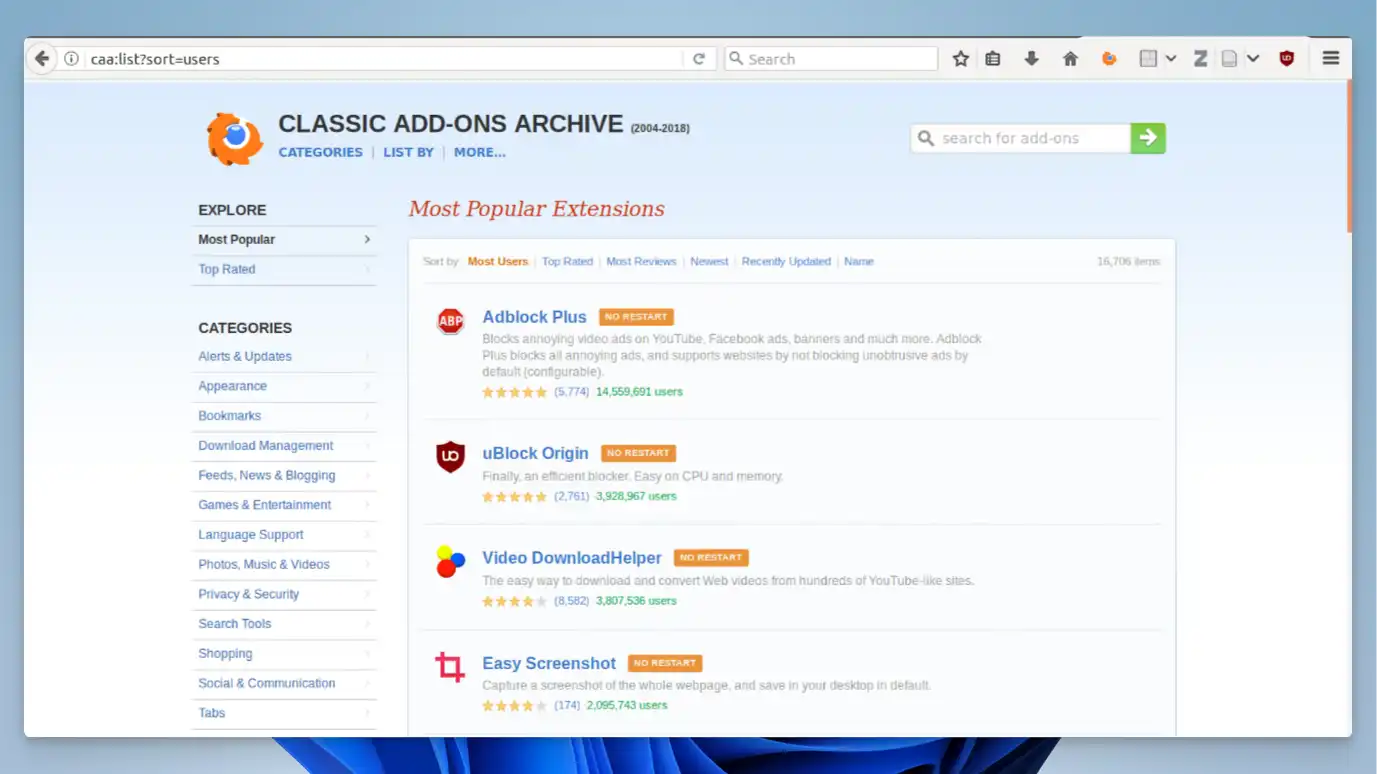This screenshot has width=1377, height=774.
Task: Click the home icon in the toolbar
Action: click(1070, 58)
